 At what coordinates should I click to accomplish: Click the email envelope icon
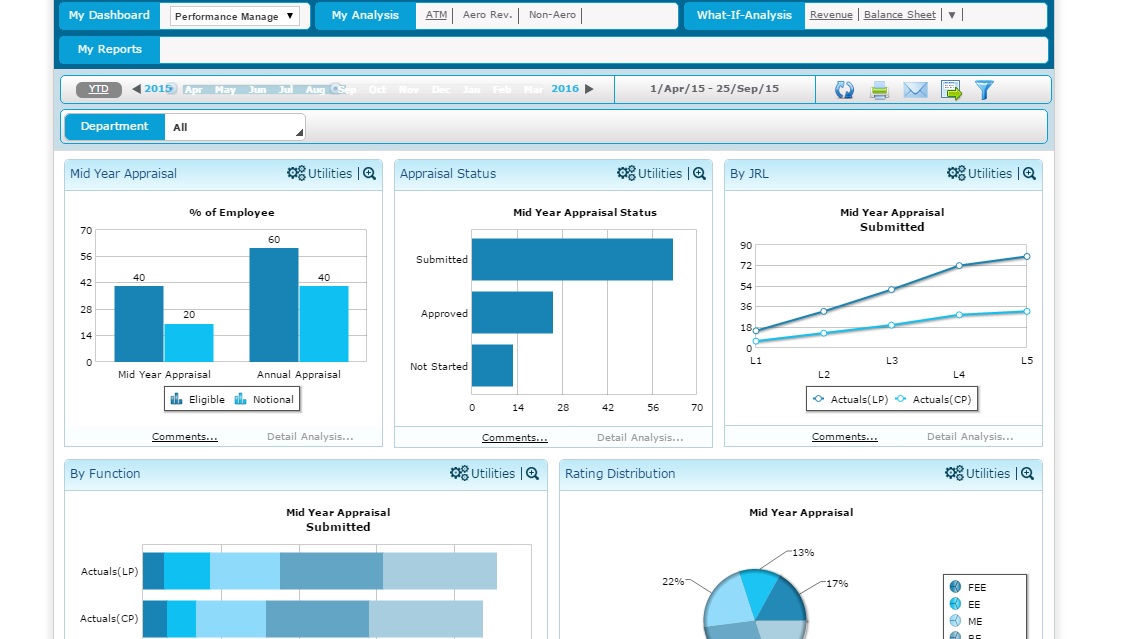click(915, 90)
